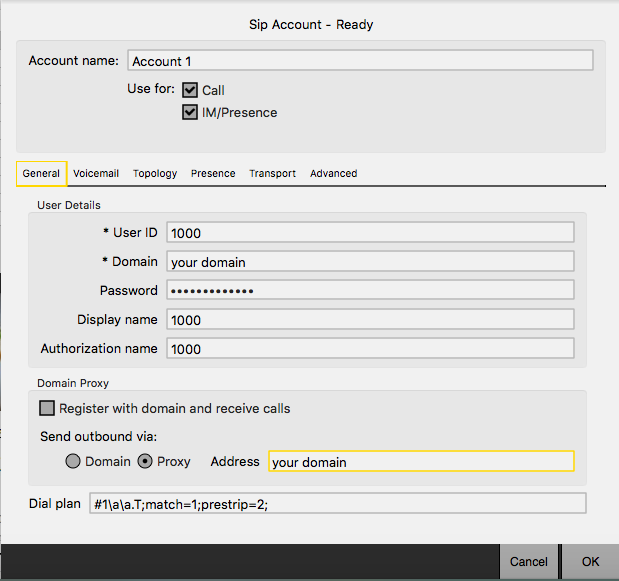619x581 pixels.
Task: Focus the Authorization name field
Action: pos(370,349)
